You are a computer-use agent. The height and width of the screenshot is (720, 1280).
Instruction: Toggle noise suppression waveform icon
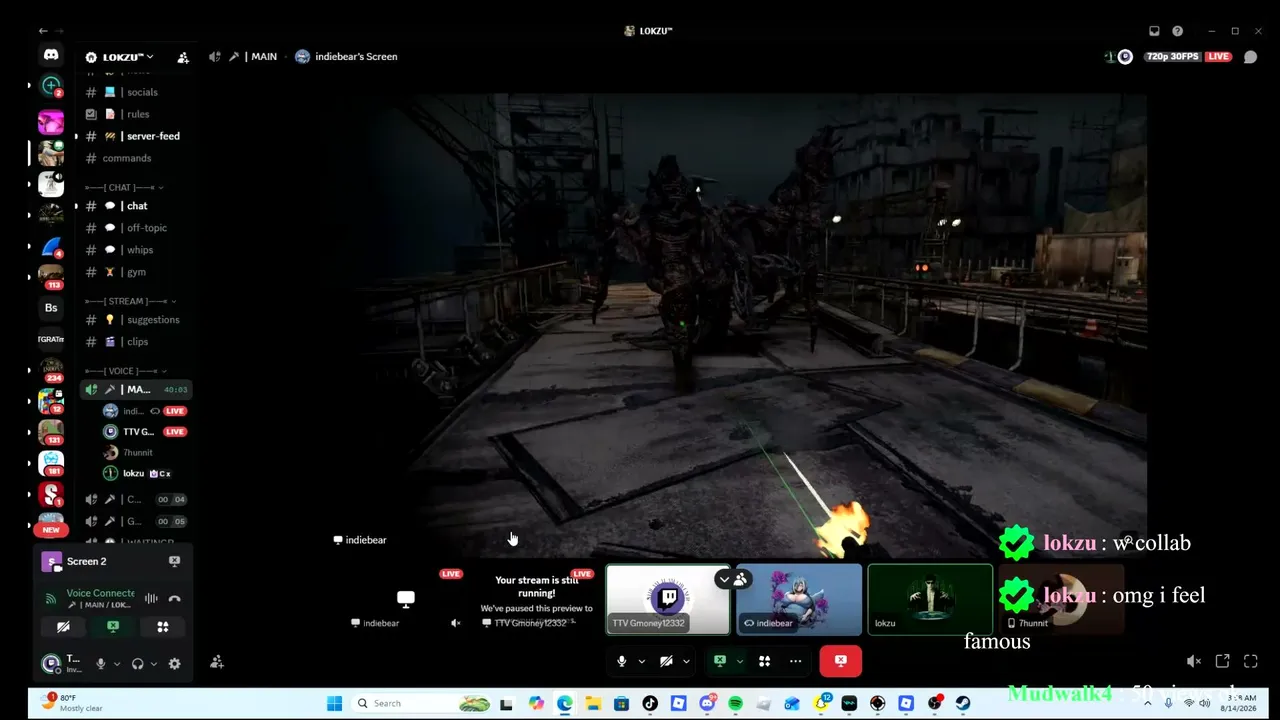[x=151, y=599]
